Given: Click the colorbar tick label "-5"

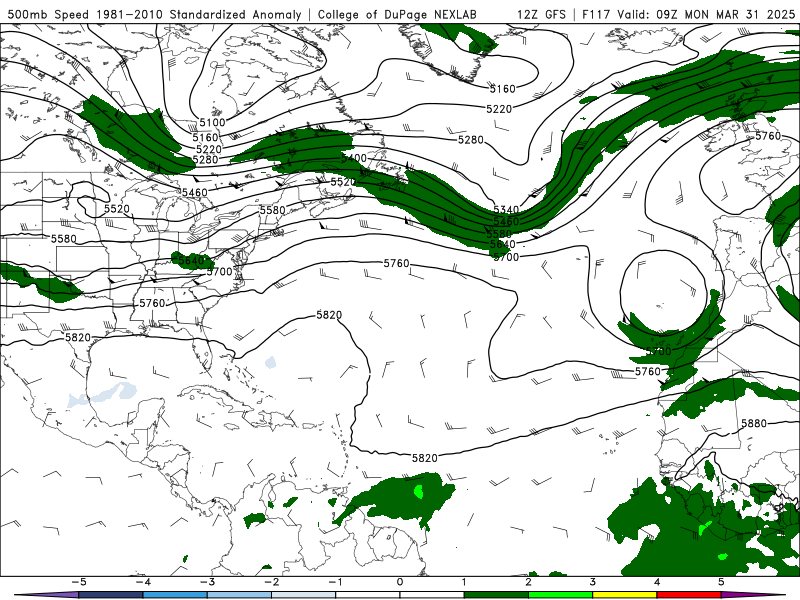Looking at the screenshot, I should [79, 582].
